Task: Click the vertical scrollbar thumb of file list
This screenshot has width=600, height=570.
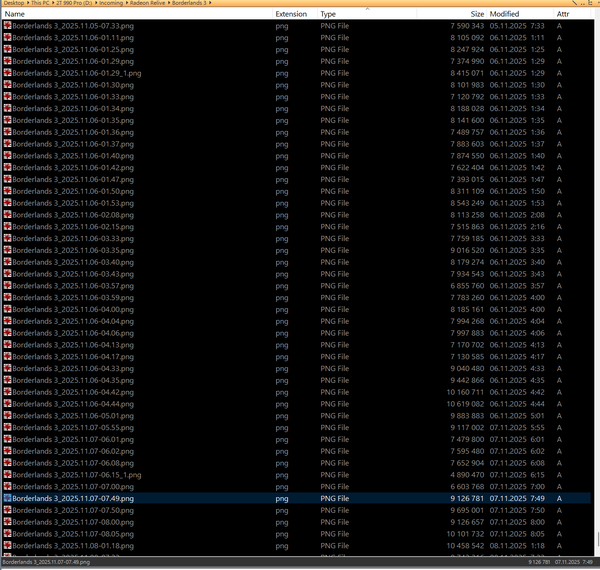Action: [598, 539]
